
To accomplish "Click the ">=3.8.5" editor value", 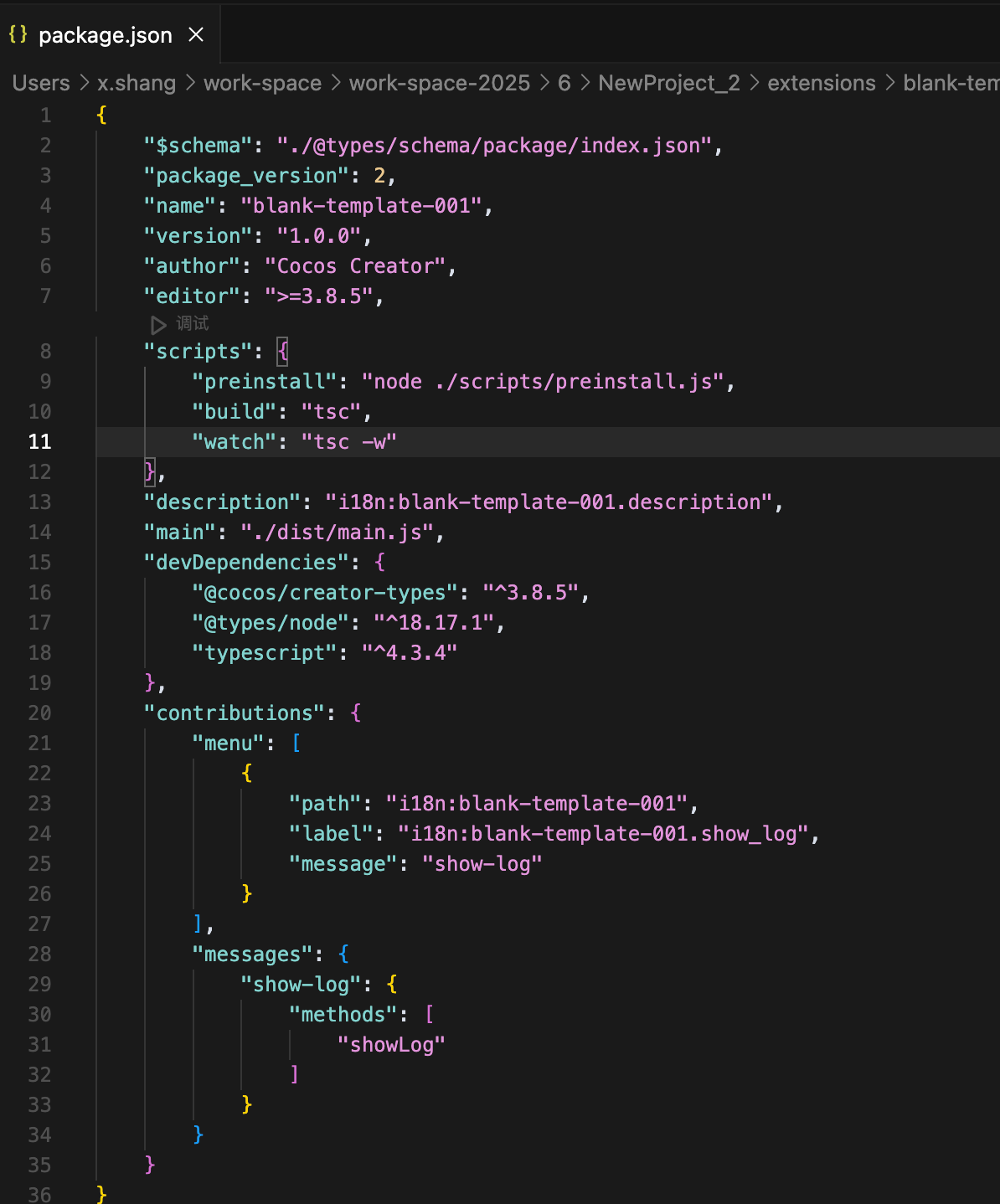I will click(319, 296).
